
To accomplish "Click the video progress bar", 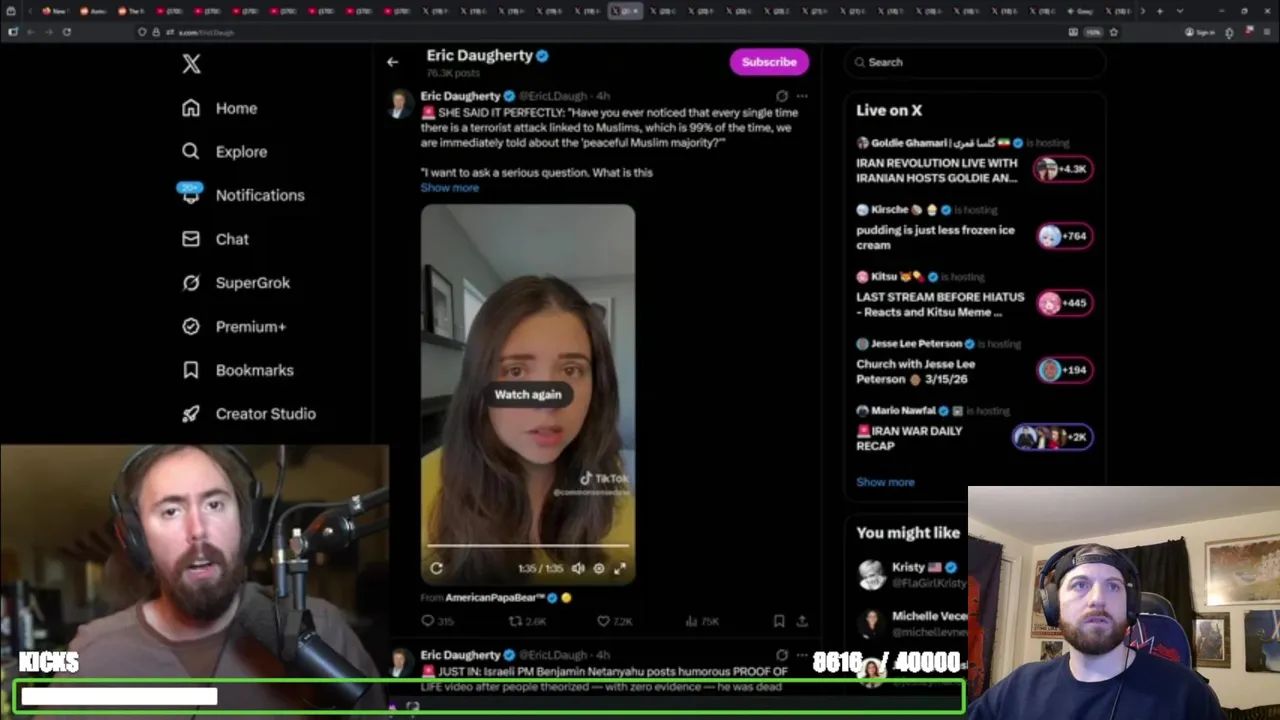I will point(528,547).
